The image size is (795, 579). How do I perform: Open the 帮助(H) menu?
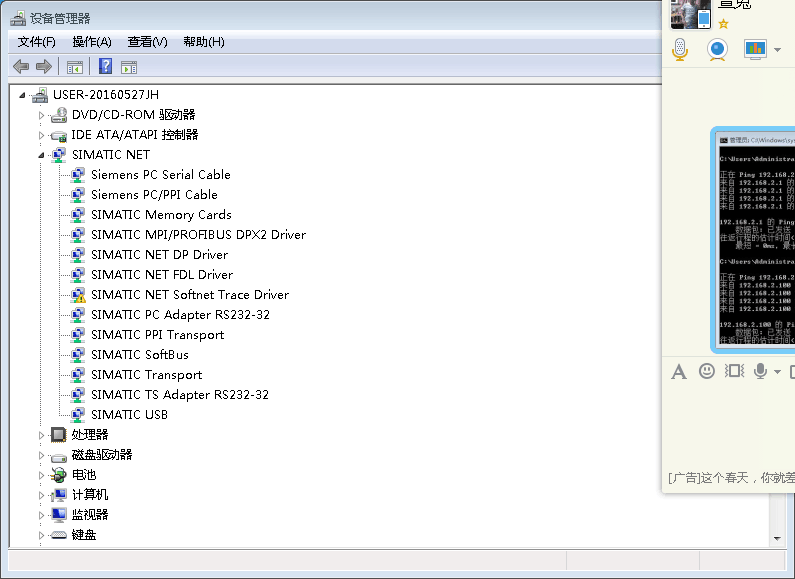204,42
